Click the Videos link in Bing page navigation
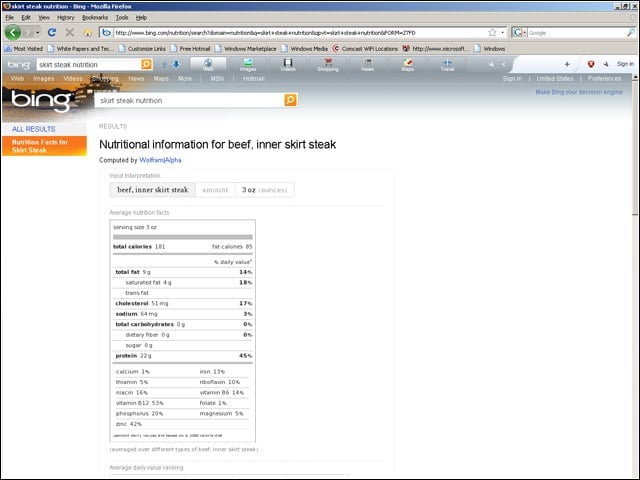Viewport: 640px width, 480px height. tap(73, 78)
